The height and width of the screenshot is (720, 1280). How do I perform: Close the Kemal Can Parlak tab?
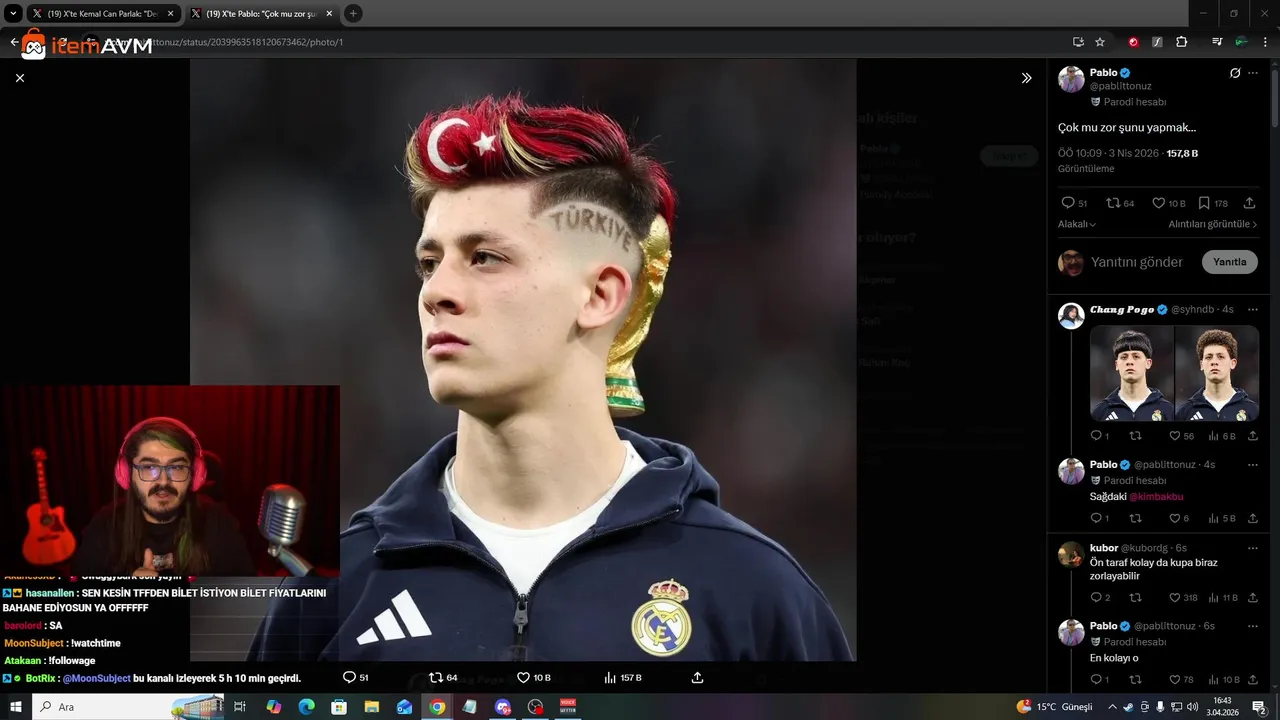click(170, 14)
